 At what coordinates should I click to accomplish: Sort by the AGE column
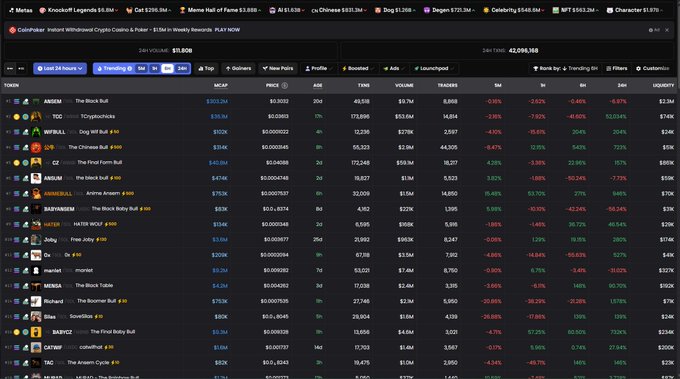click(x=318, y=85)
